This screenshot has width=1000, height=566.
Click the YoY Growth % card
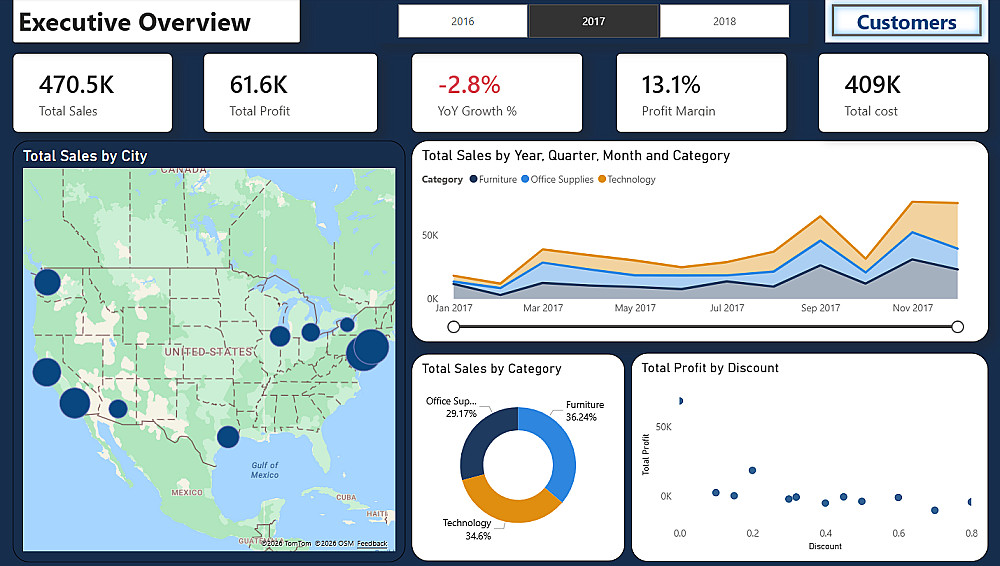point(497,93)
